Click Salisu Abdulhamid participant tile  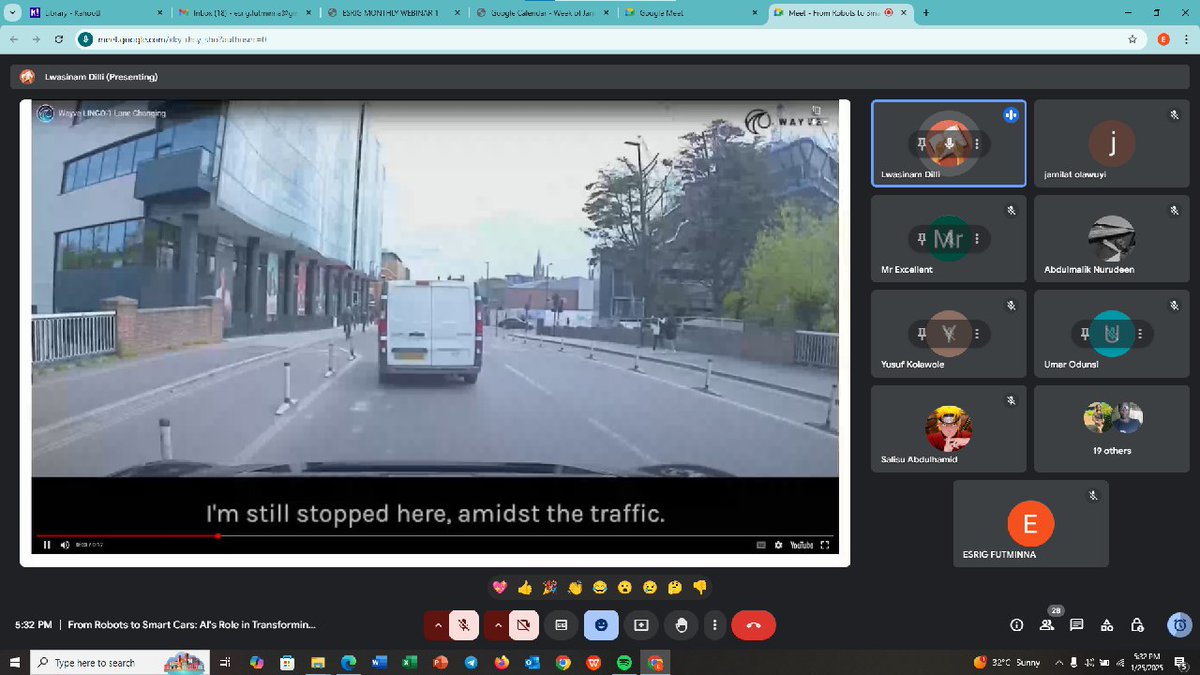(949, 428)
